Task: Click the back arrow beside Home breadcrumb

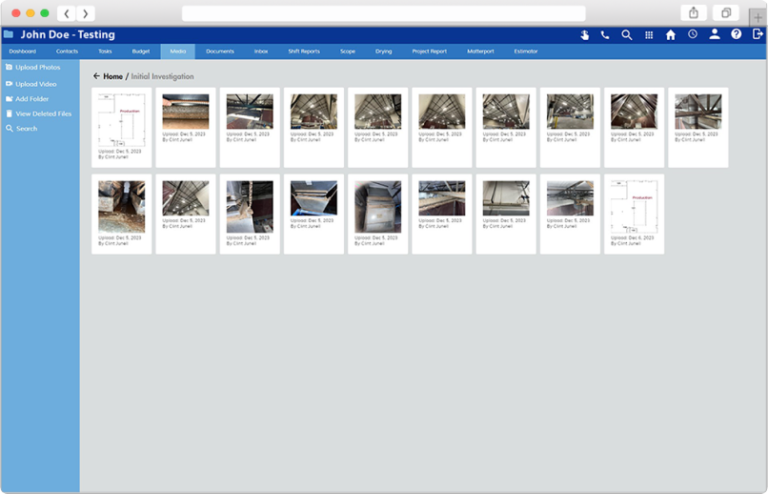Action: [96, 76]
